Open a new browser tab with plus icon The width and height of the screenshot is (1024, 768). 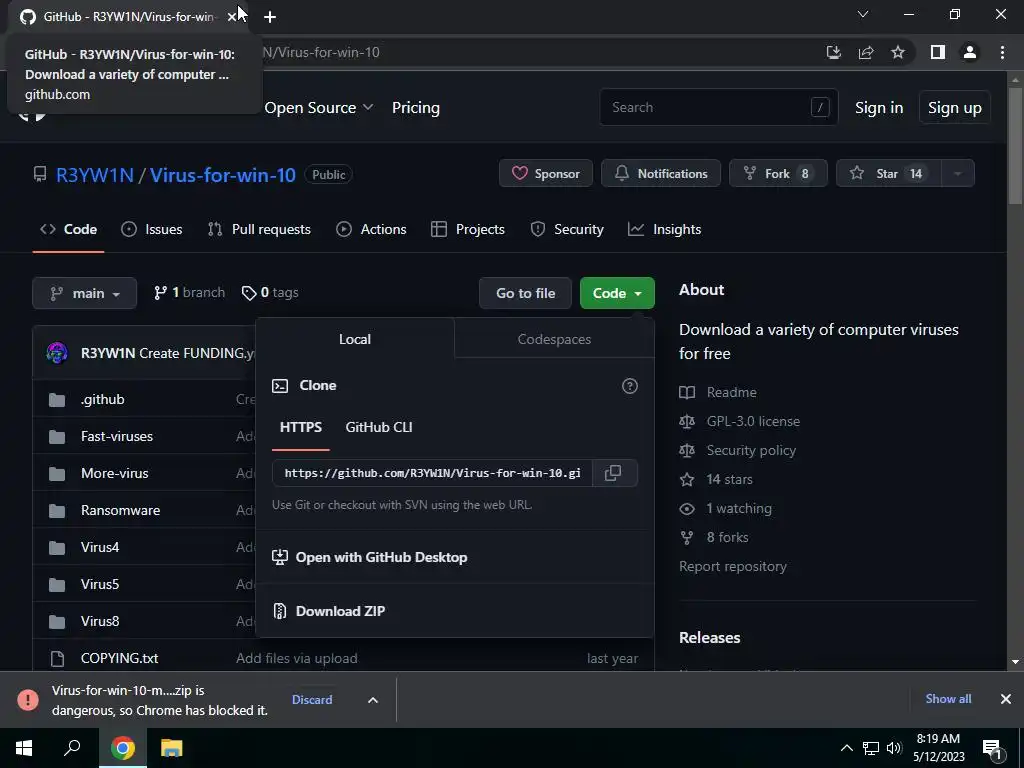[x=270, y=17]
